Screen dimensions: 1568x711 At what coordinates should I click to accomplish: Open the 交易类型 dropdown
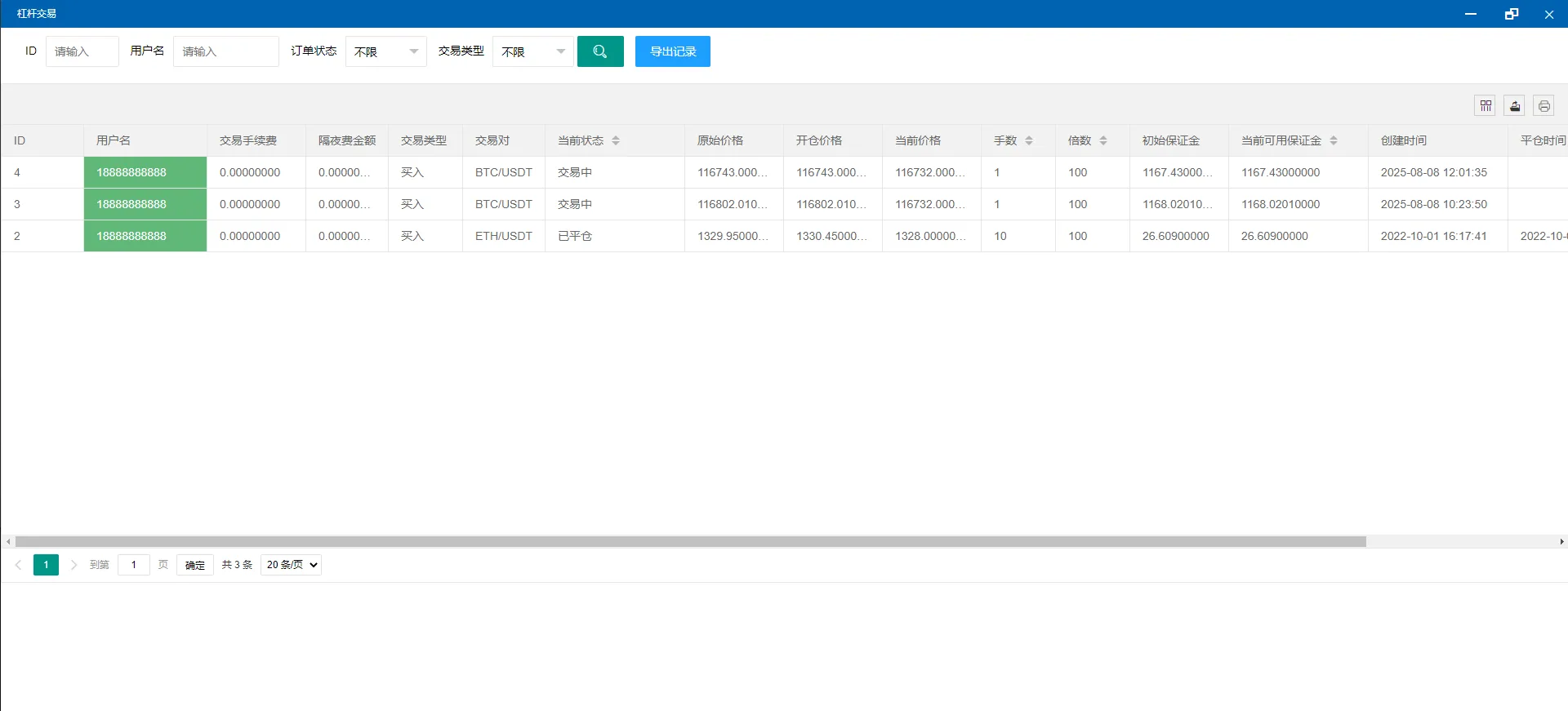(532, 51)
